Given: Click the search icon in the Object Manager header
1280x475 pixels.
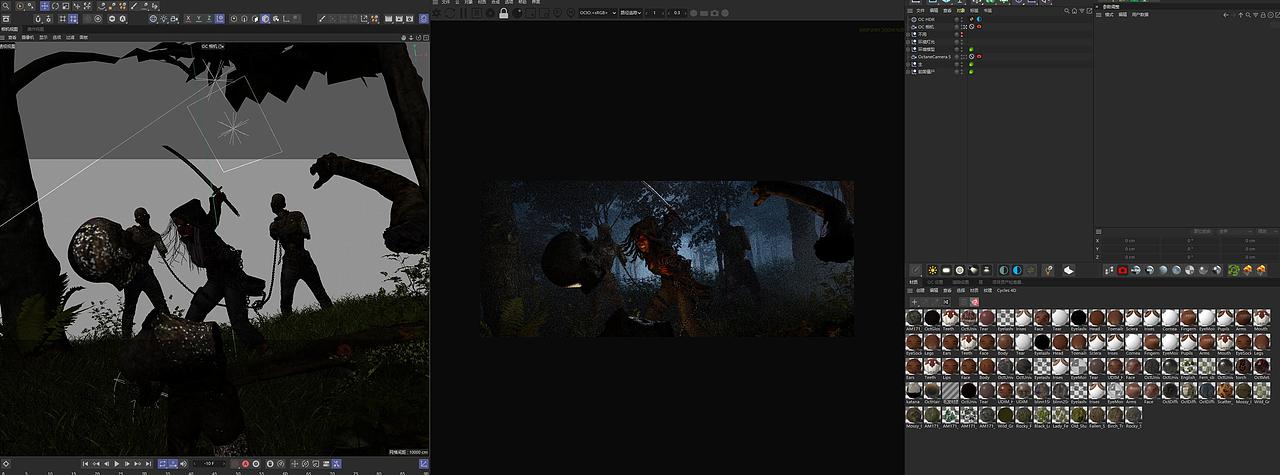Looking at the screenshot, I should pyautogui.click(x=1067, y=11).
